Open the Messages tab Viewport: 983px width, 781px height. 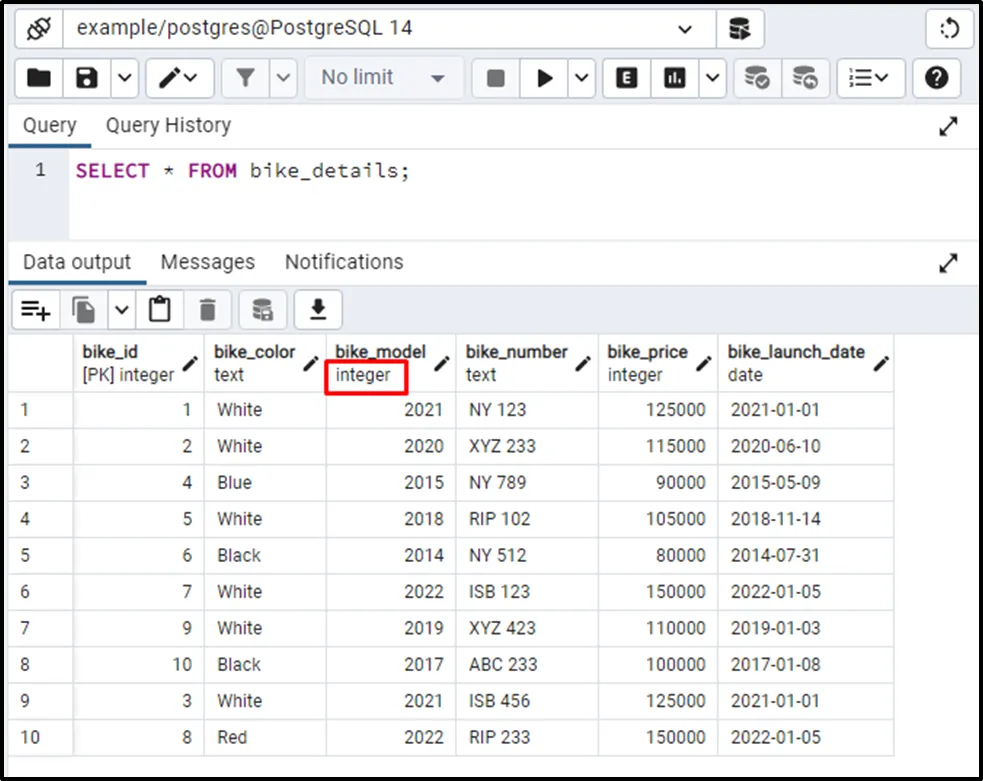(x=207, y=262)
